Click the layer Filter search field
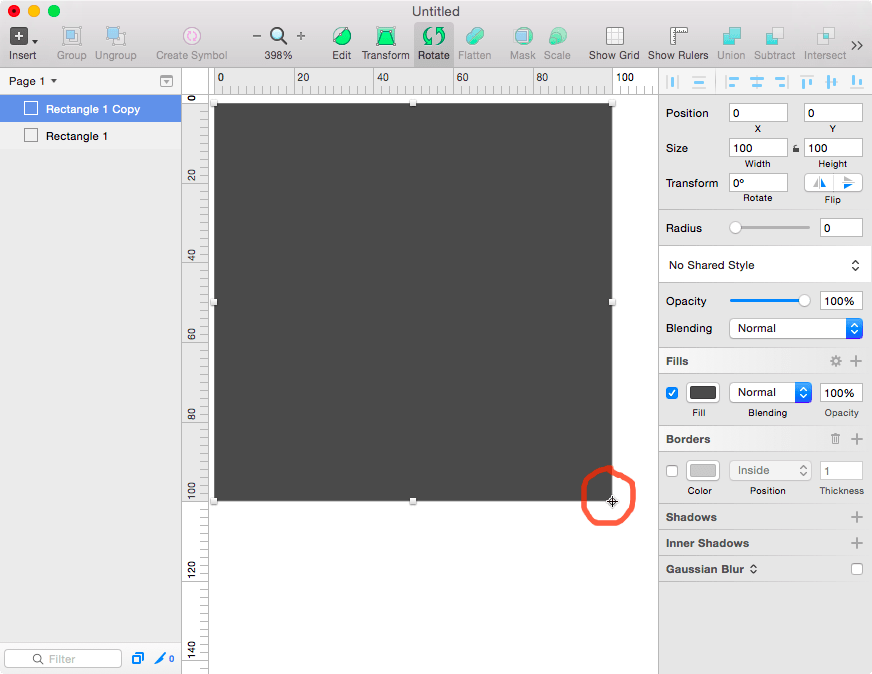872x674 pixels. click(x=63, y=658)
